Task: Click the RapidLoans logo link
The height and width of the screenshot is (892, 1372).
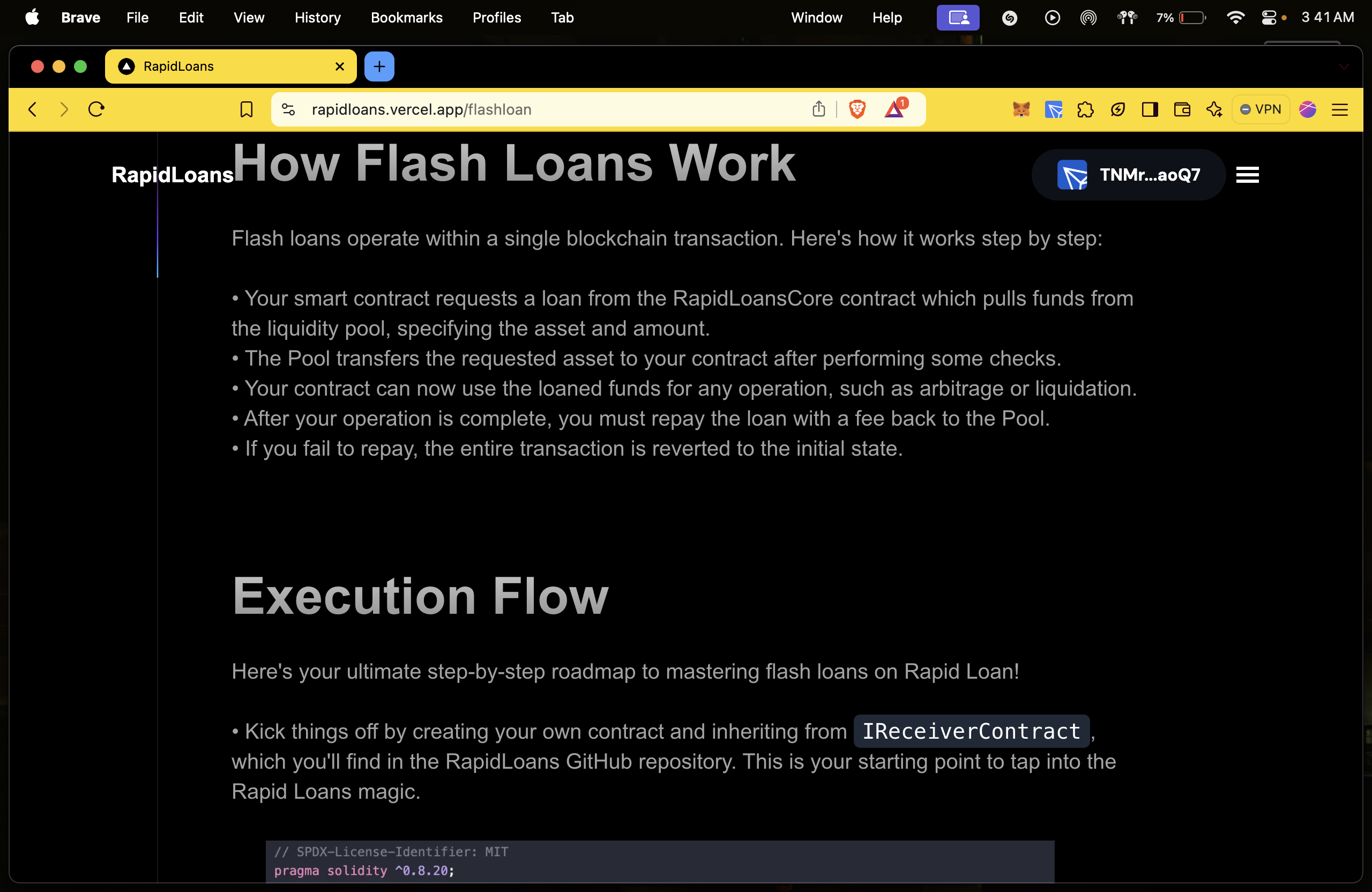Action: [x=172, y=175]
